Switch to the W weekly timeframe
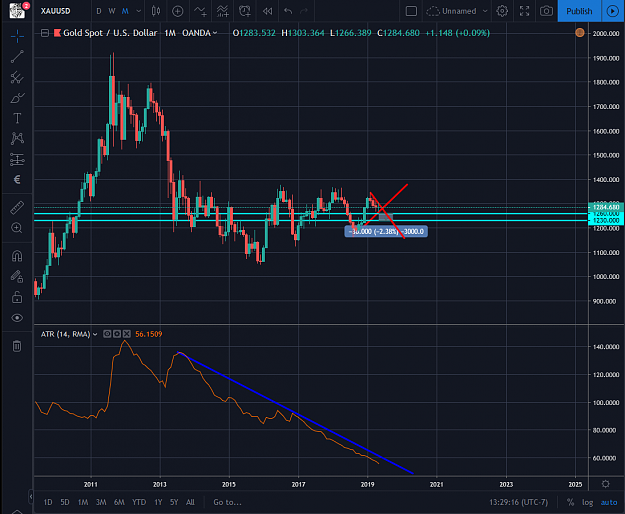625x514 pixels. pyautogui.click(x=112, y=11)
